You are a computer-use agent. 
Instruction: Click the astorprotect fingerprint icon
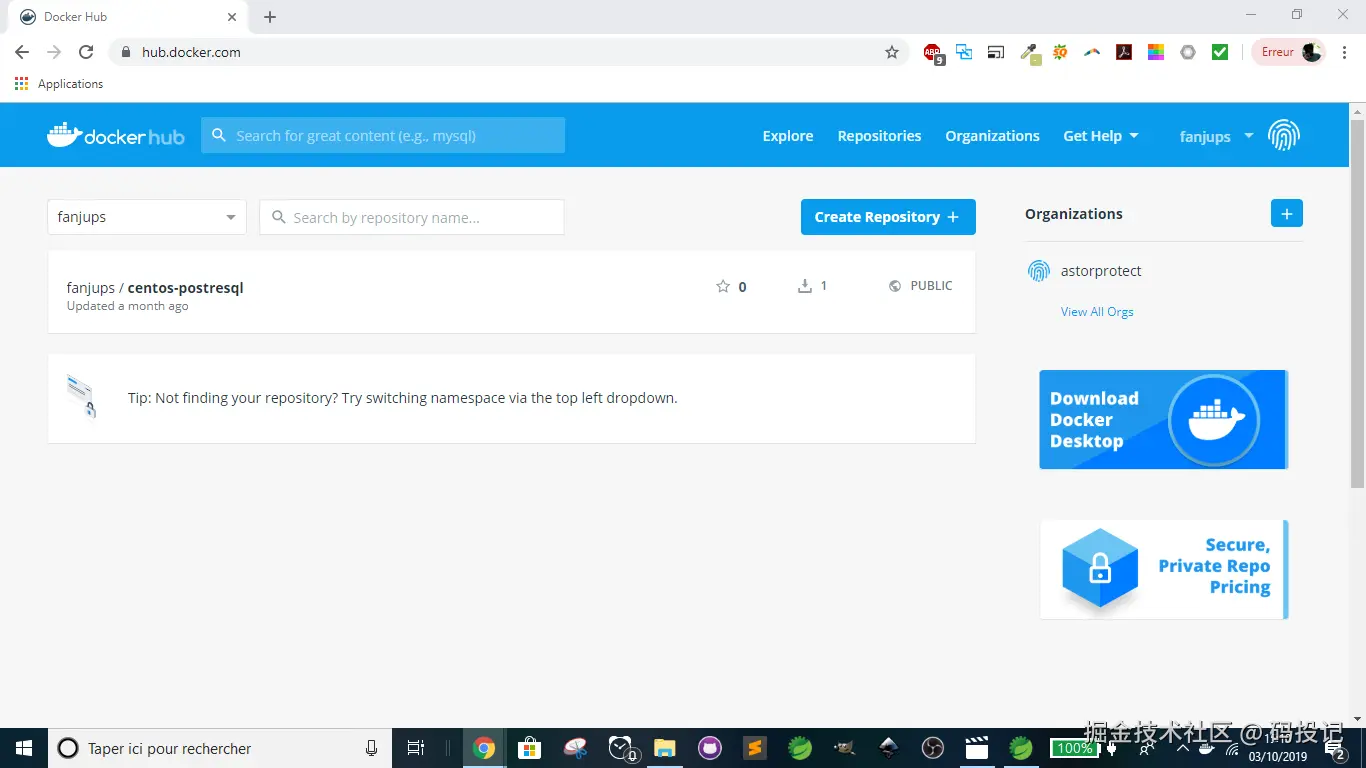pyautogui.click(x=1039, y=271)
